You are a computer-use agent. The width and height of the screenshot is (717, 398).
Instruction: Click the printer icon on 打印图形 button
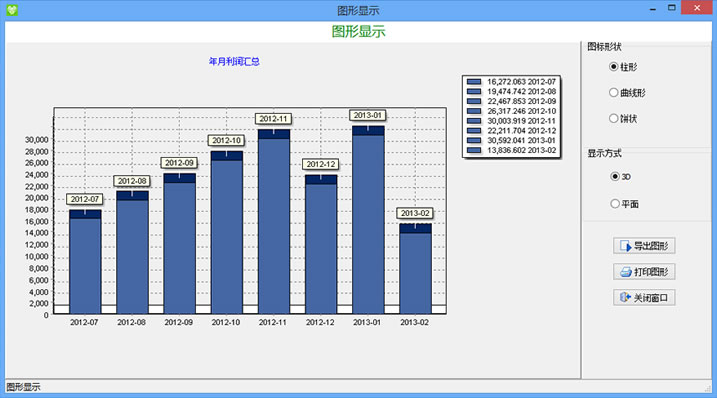626,272
